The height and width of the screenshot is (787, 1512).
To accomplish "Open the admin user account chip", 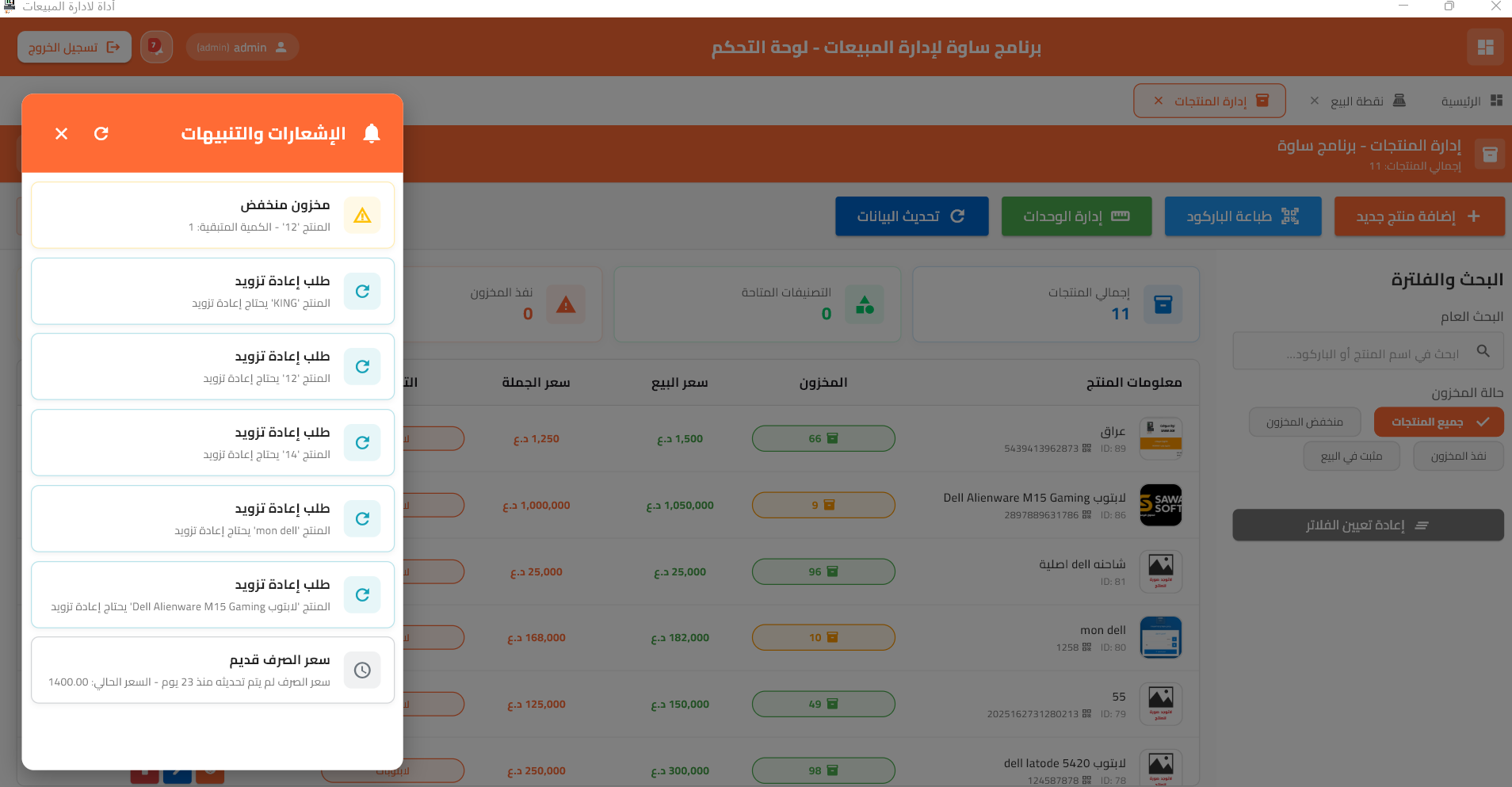I will (x=242, y=48).
